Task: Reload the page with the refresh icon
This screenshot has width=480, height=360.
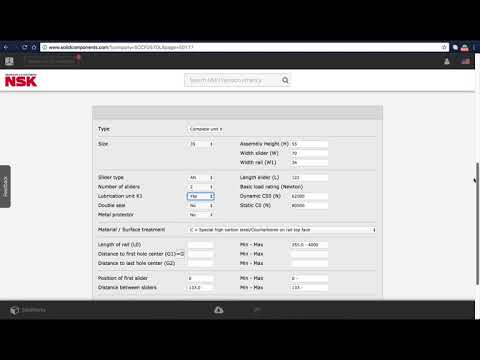Action: click(x=25, y=47)
